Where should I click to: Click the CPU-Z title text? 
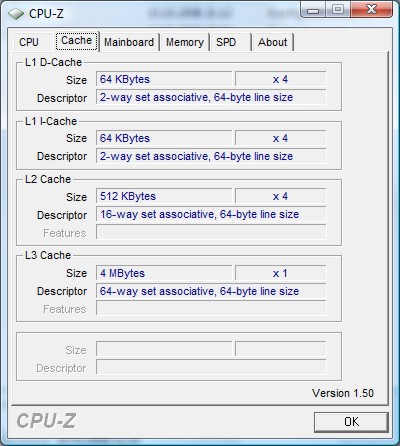coord(46,14)
